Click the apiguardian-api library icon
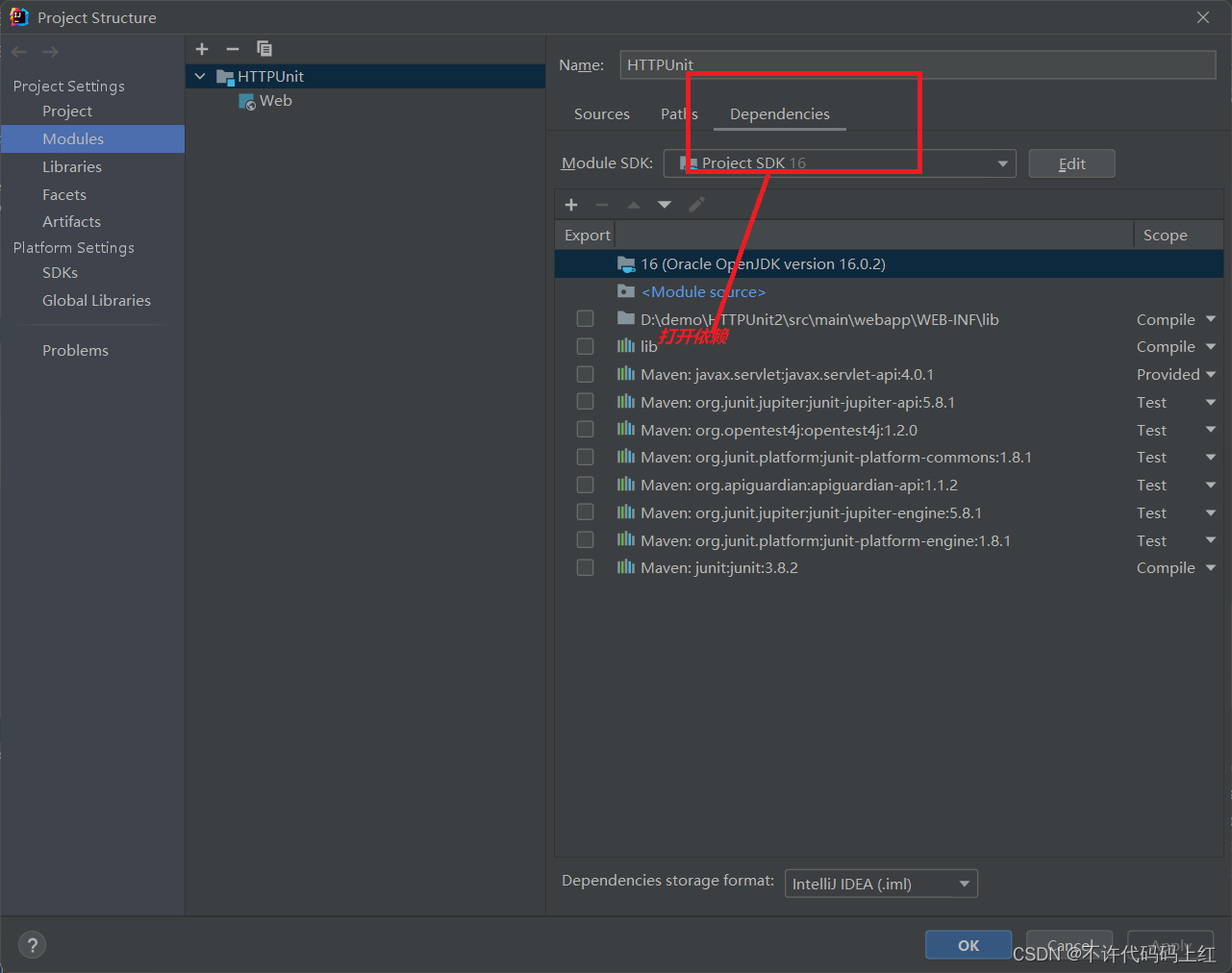The width and height of the screenshot is (1232, 973). pos(626,485)
